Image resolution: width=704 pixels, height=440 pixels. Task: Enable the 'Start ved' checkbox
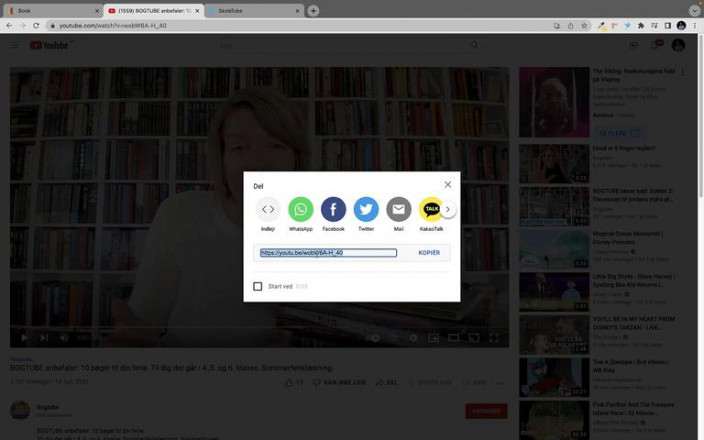258,286
